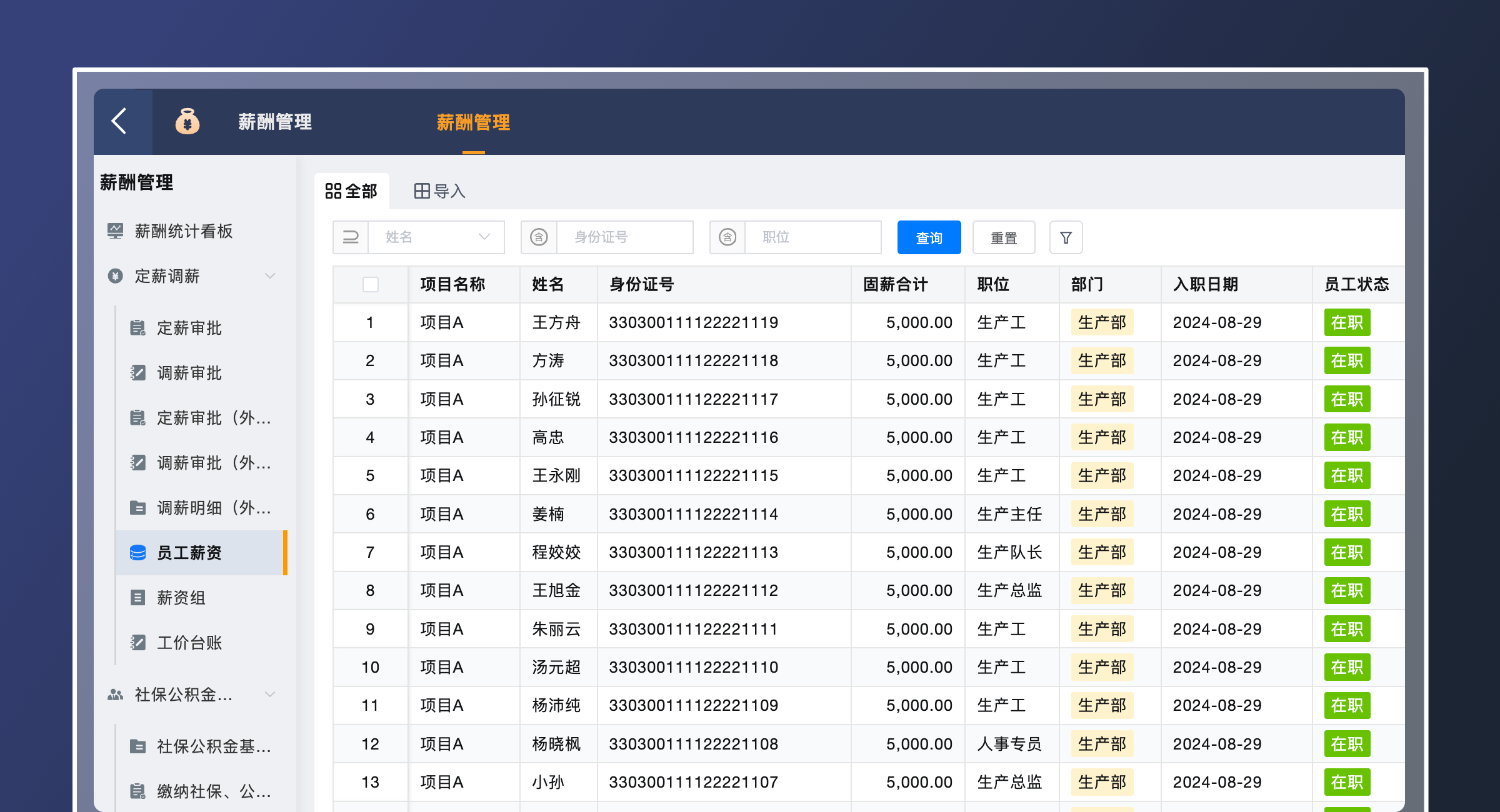Click the 查询 query button
1500x812 pixels.
pos(929,237)
